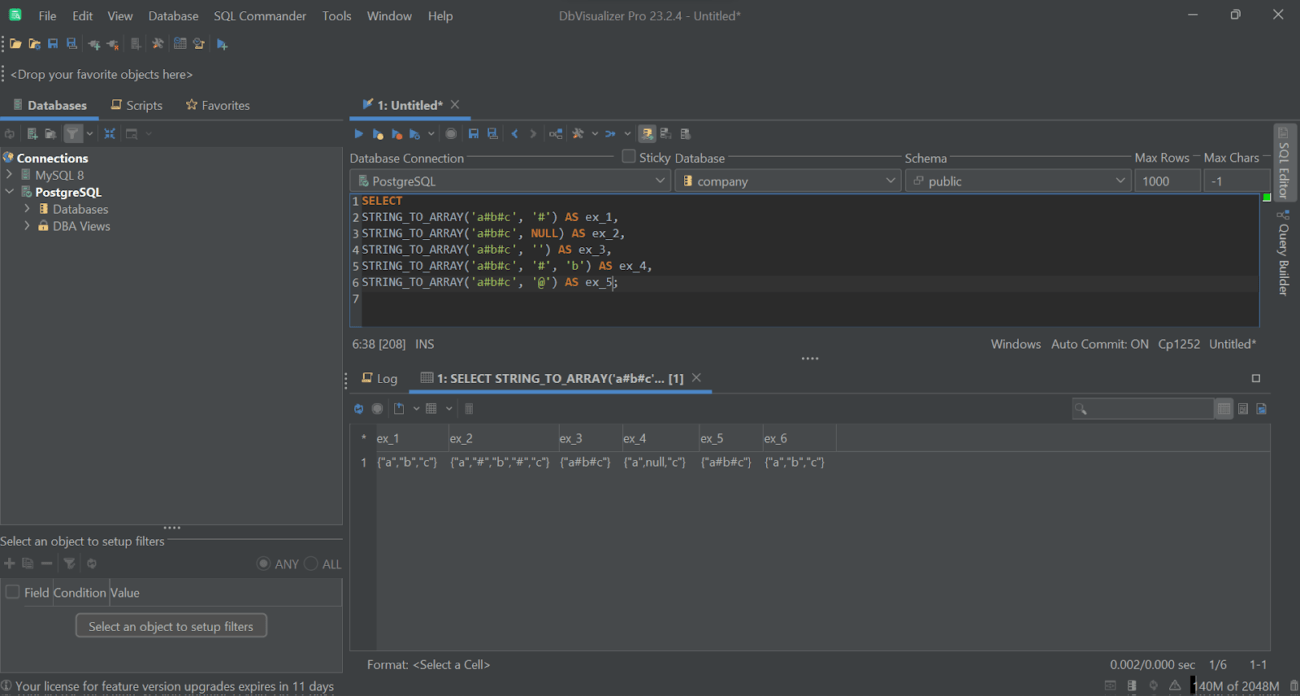This screenshot has height=696, width=1300.
Task: Enable the Sticky Database checkbox
Action: [x=628, y=156]
